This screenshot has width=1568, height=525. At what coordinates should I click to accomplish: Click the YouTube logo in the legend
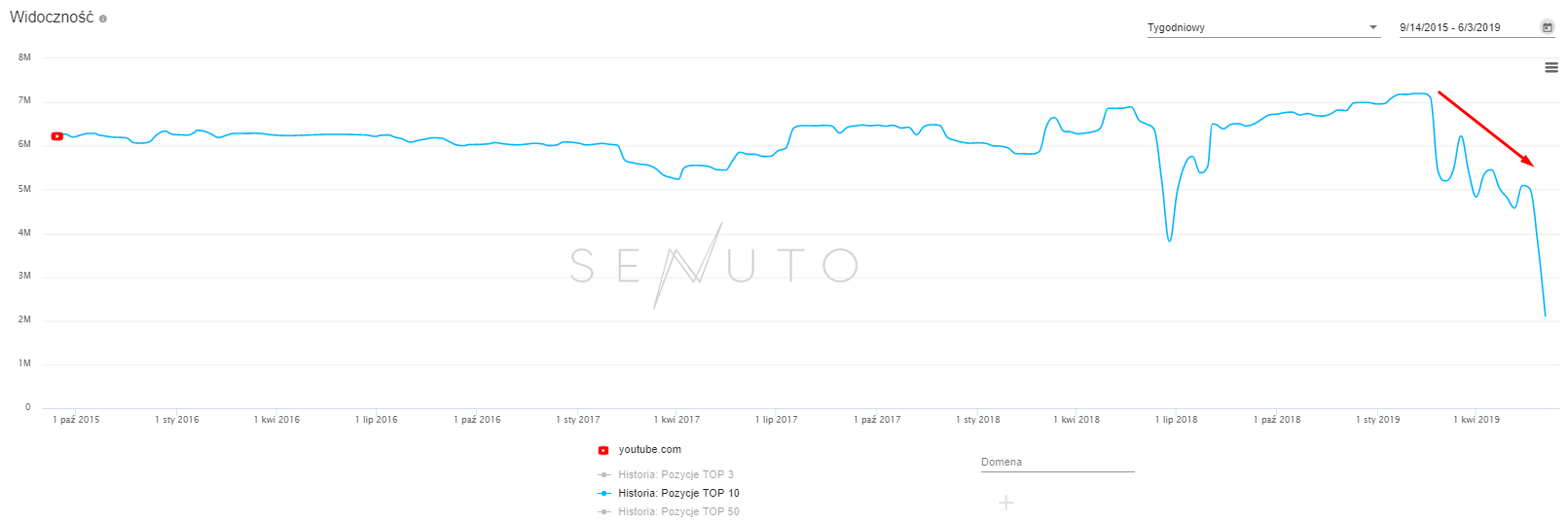pos(603,450)
